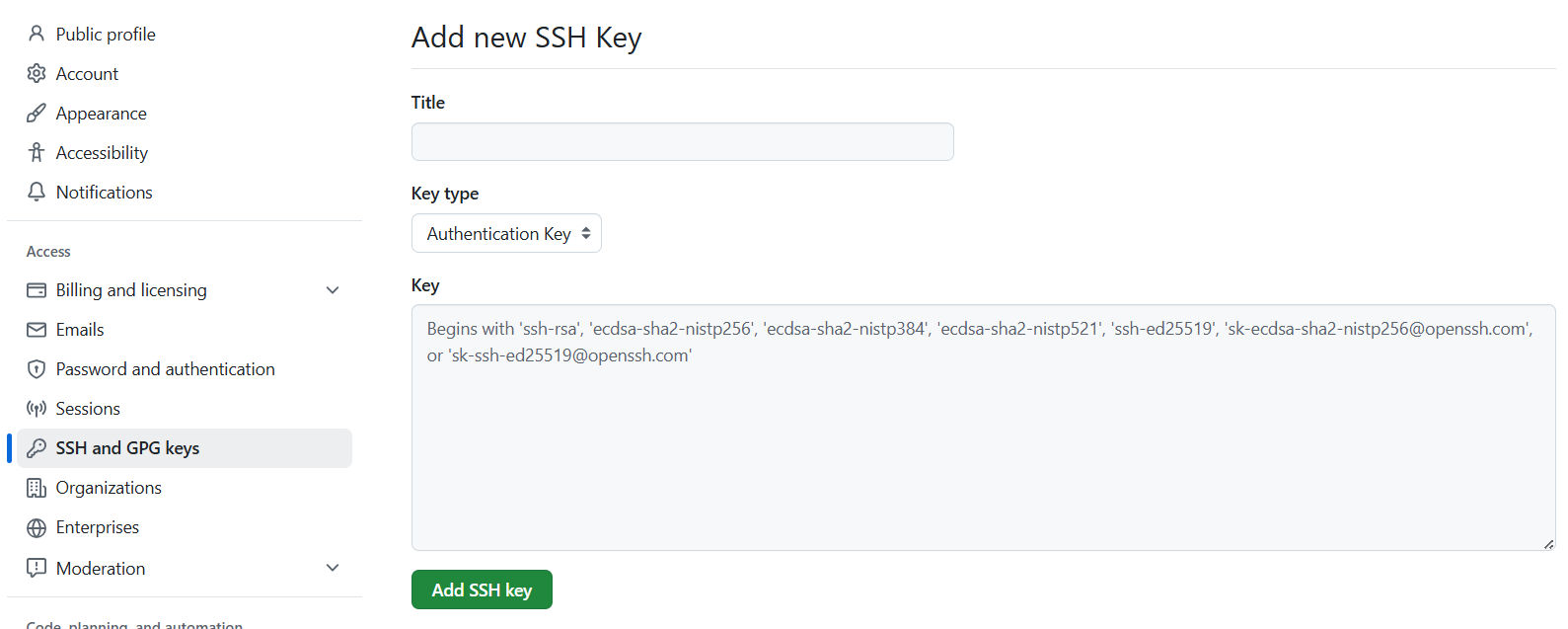Navigate to Public profile settings
The height and width of the screenshot is (629, 1568).
(x=106, y=33)
